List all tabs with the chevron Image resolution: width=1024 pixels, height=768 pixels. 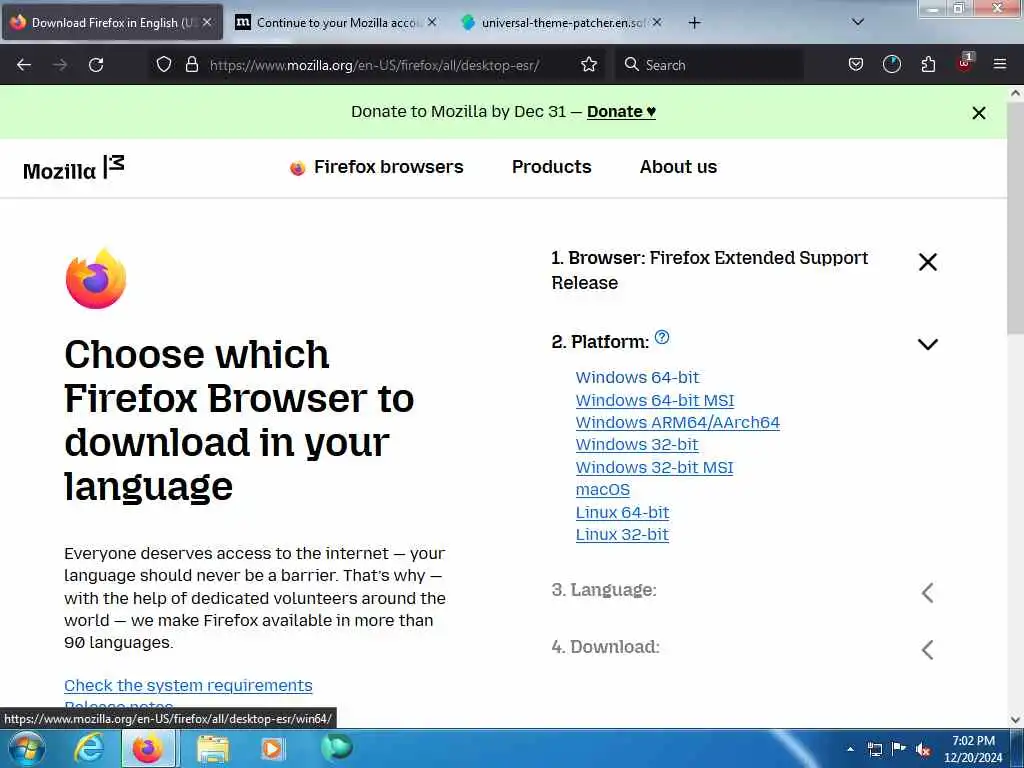858,22
